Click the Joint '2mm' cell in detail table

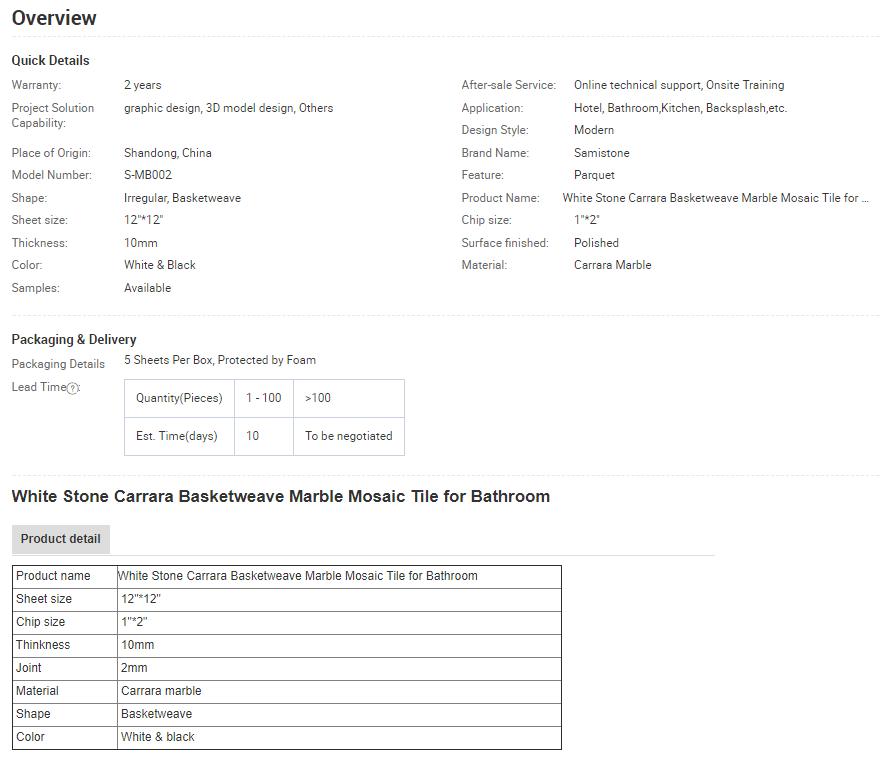[x=134, y=668]
